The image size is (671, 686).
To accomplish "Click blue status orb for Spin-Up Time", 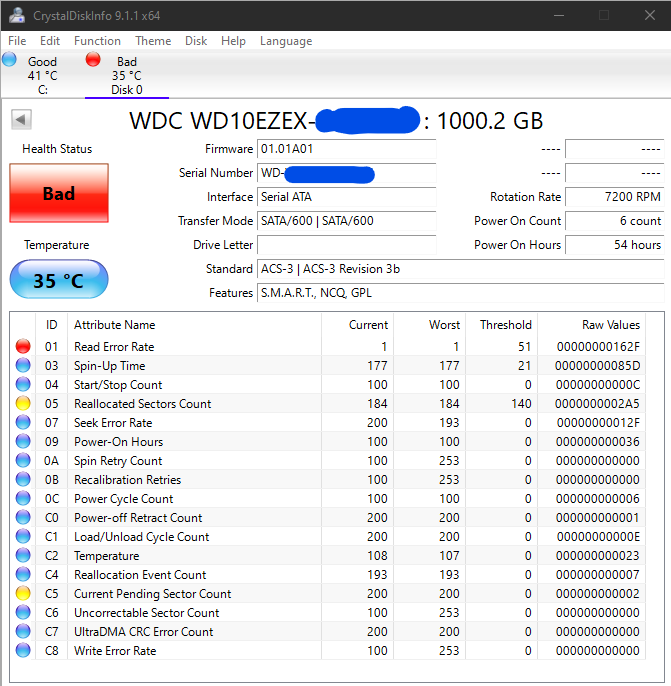I will point(23,365).
